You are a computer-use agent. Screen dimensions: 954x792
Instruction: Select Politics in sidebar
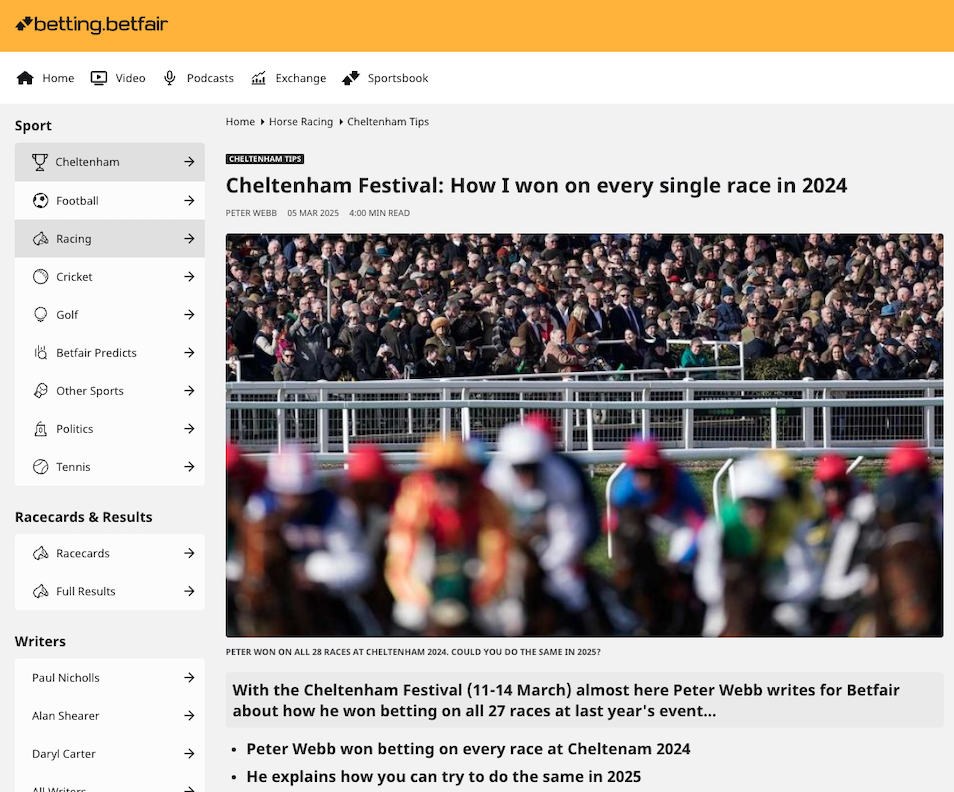(x=110, y=429)
